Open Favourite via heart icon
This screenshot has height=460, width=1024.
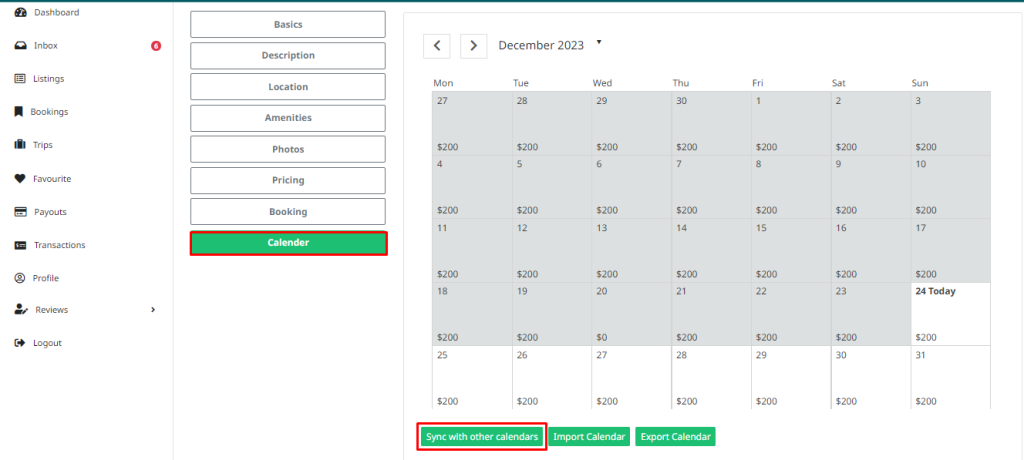point(20,179)
